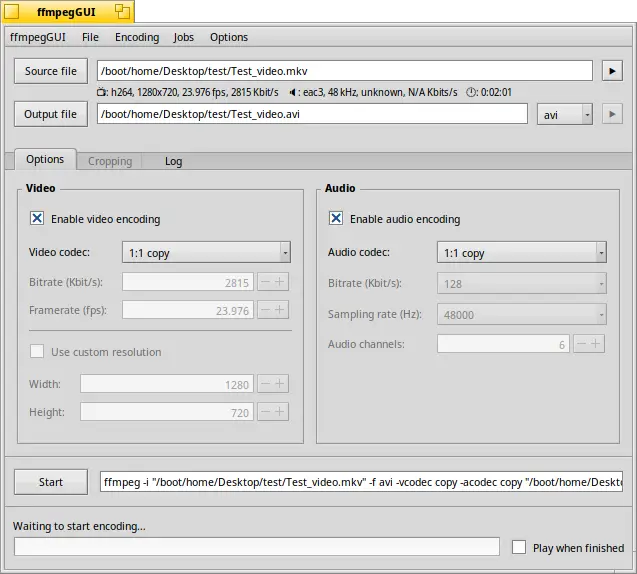The width and height of the screenshot is (637, 574).
Task: Increase the Width with plus
Action: [x=280, y=384]
